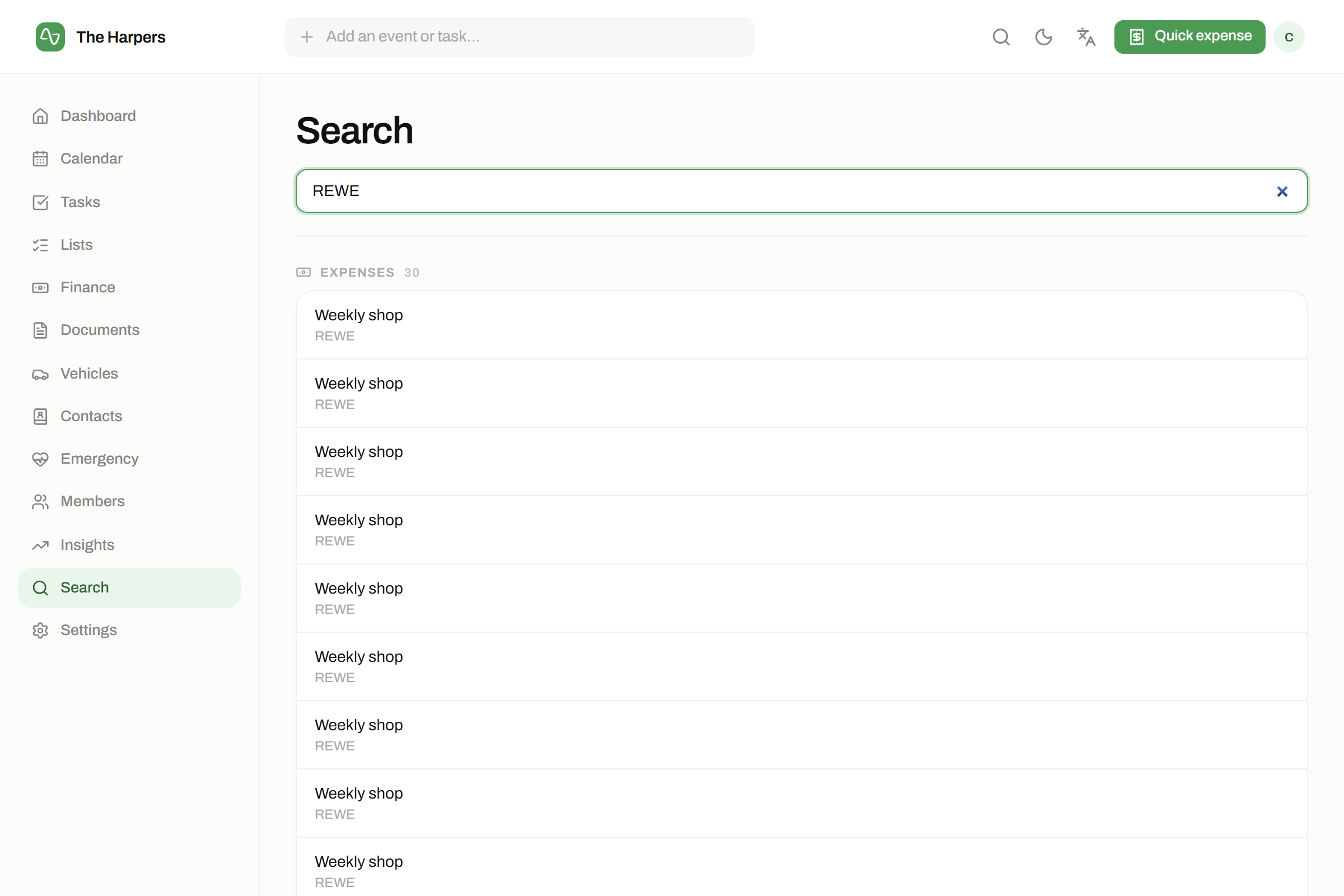Select Search in the sidebar
Screen dimensions: 1344x896
pos(129,587)
